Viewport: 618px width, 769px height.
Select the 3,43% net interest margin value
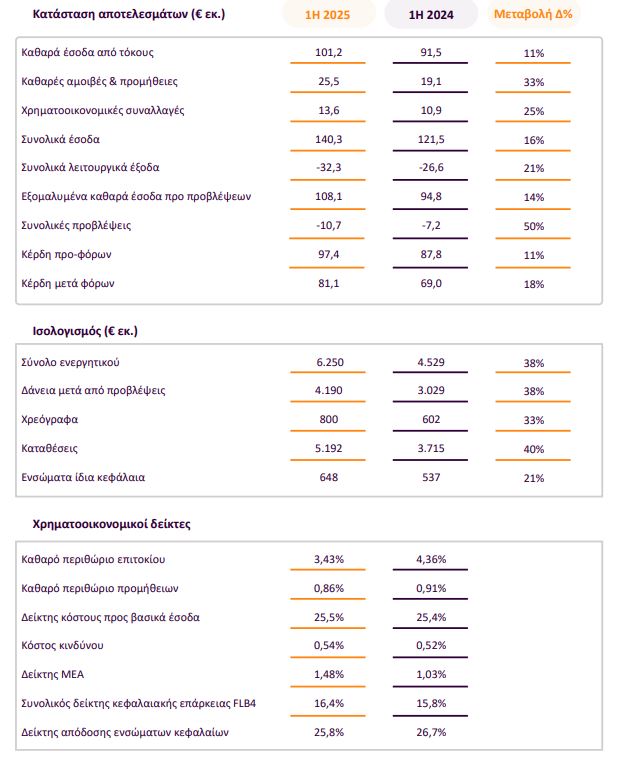point(326,558)
